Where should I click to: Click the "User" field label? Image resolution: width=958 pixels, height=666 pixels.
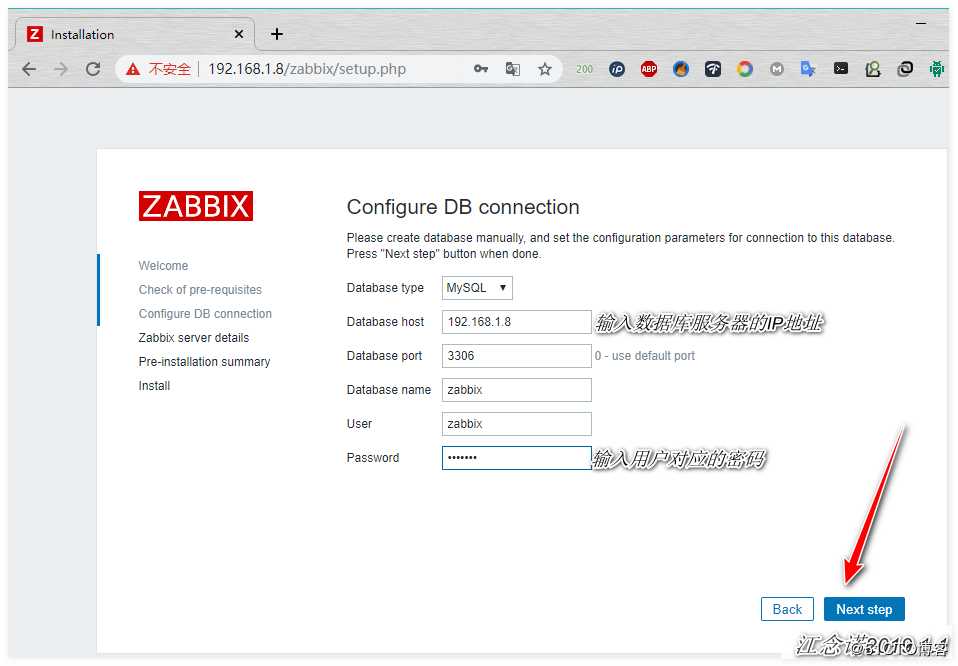(359, 424)
